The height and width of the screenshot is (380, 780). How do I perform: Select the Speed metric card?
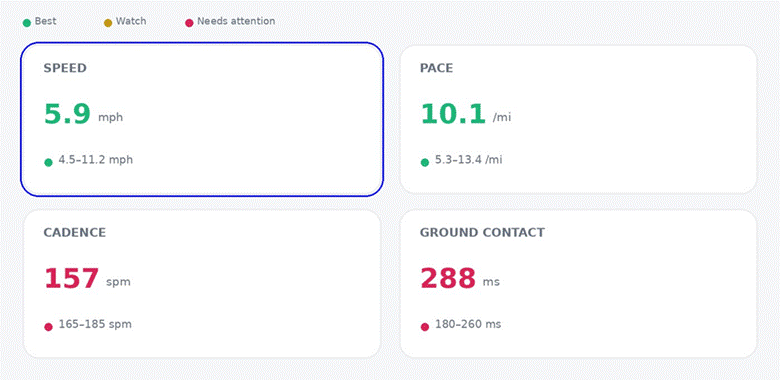pos(202,119)
